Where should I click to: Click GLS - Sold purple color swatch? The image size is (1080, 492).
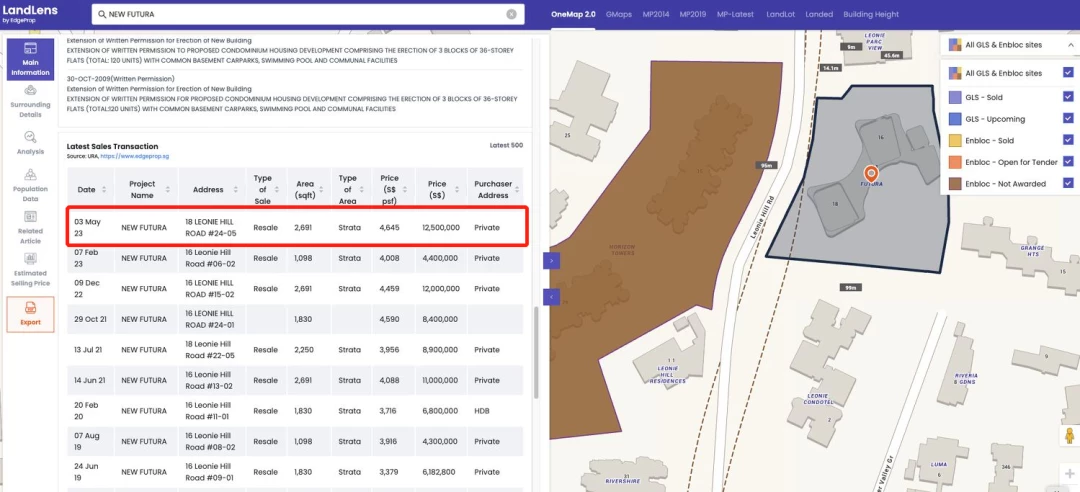pos(955,97)
